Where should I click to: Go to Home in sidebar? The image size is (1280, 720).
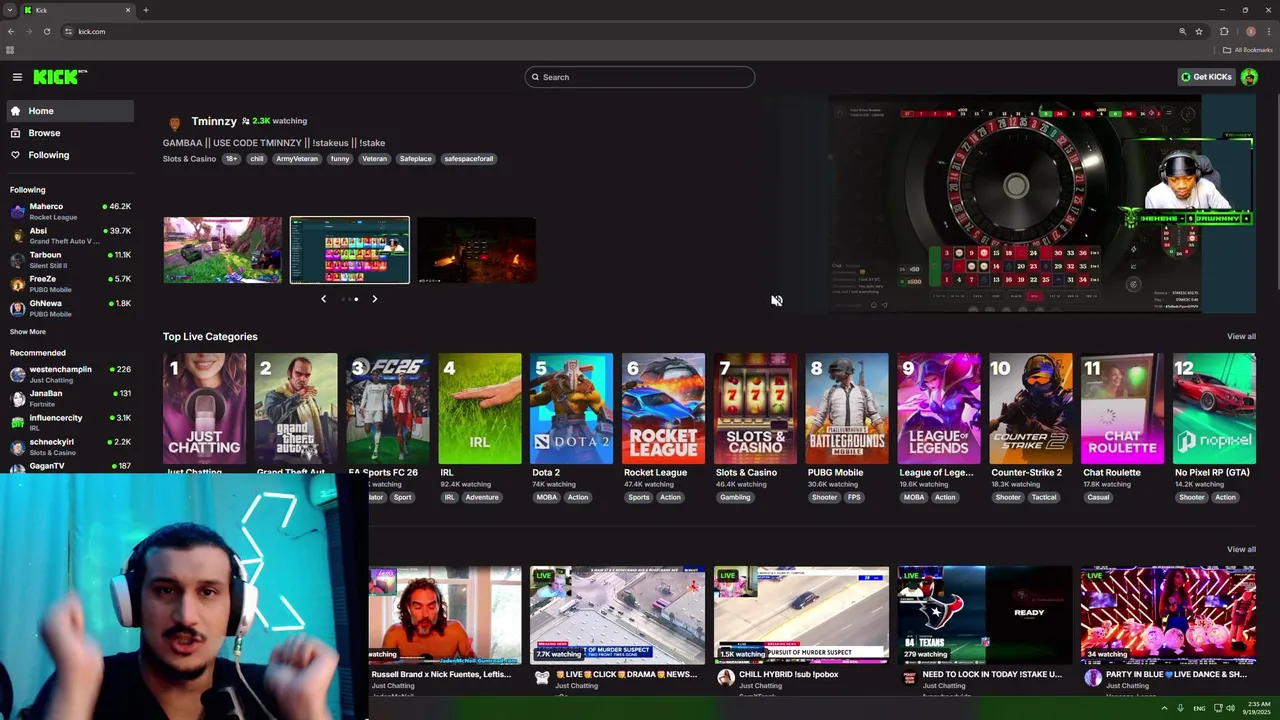pos(70,111)
